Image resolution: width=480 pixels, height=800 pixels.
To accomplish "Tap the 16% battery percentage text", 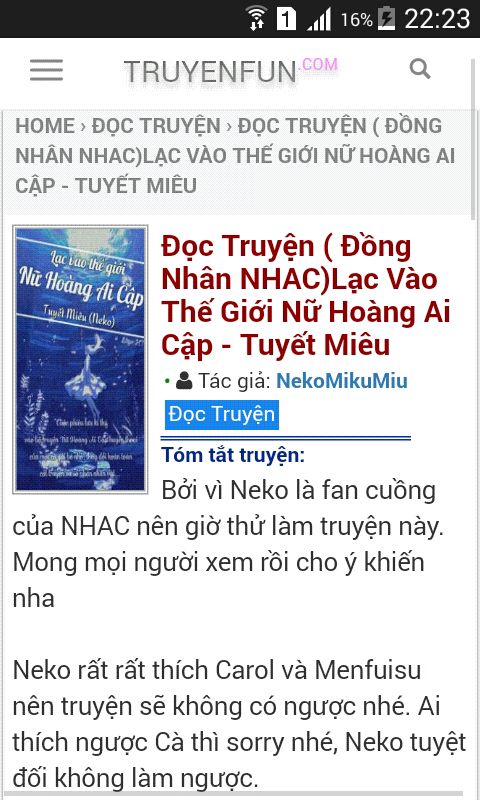I will [x=357, y=19].
